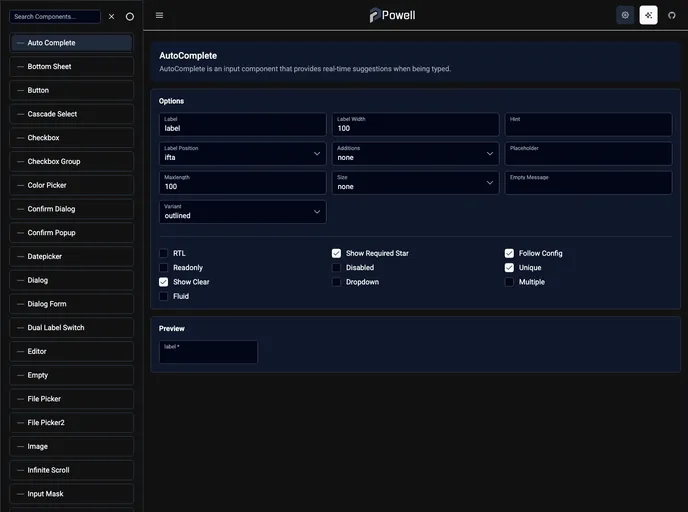
Task: Click the sparkle theme icon in header
Action: (648, 15)
